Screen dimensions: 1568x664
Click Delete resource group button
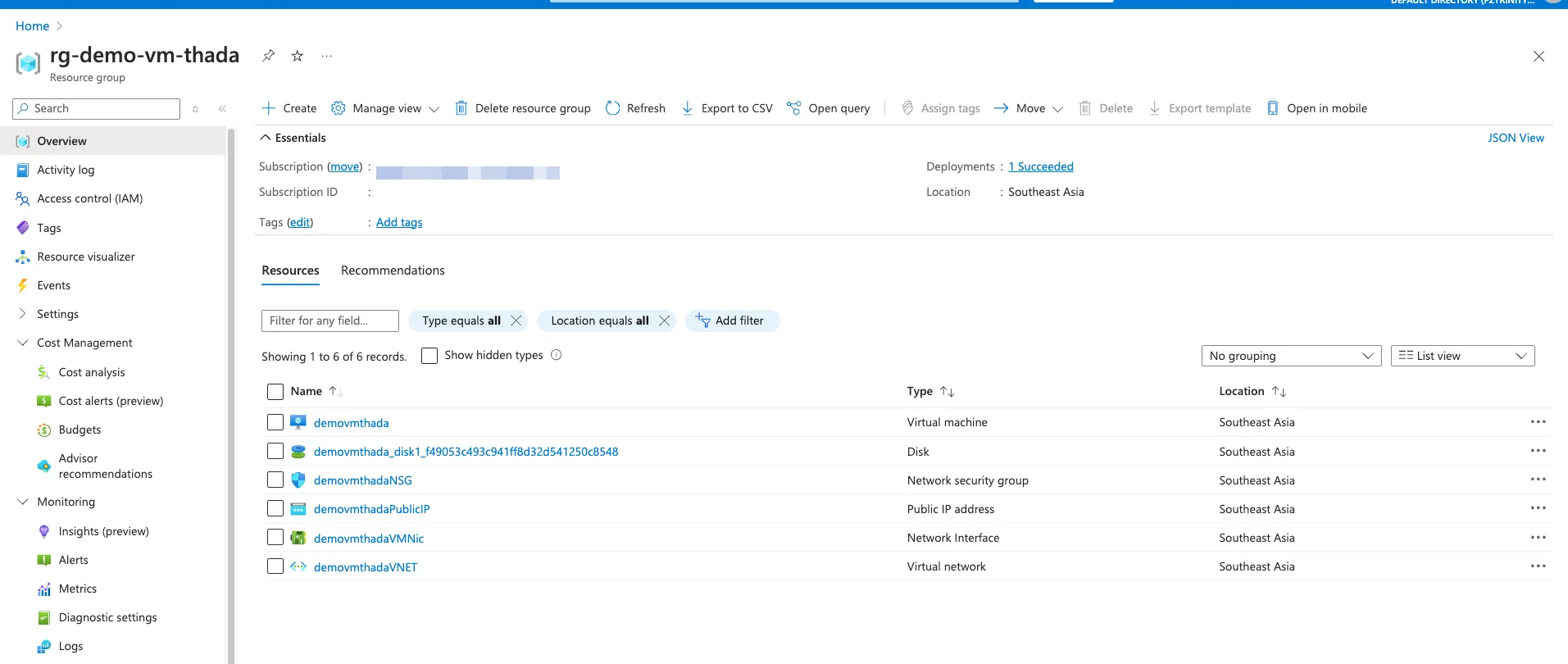tap(523, 108)
